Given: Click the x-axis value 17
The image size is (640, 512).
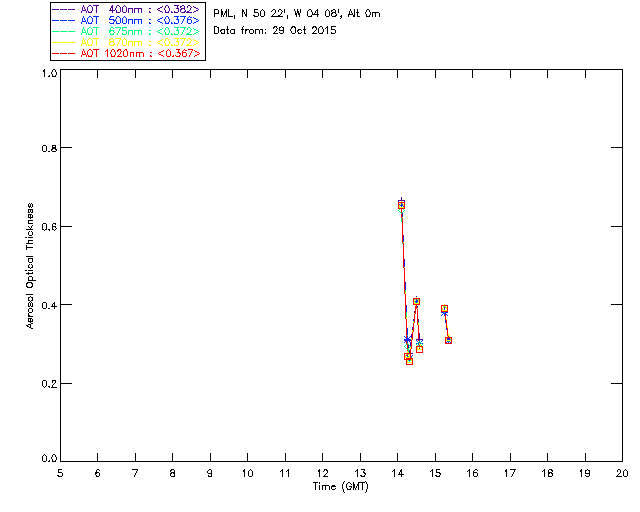Looking at the screenshot, I should (510, 474).
